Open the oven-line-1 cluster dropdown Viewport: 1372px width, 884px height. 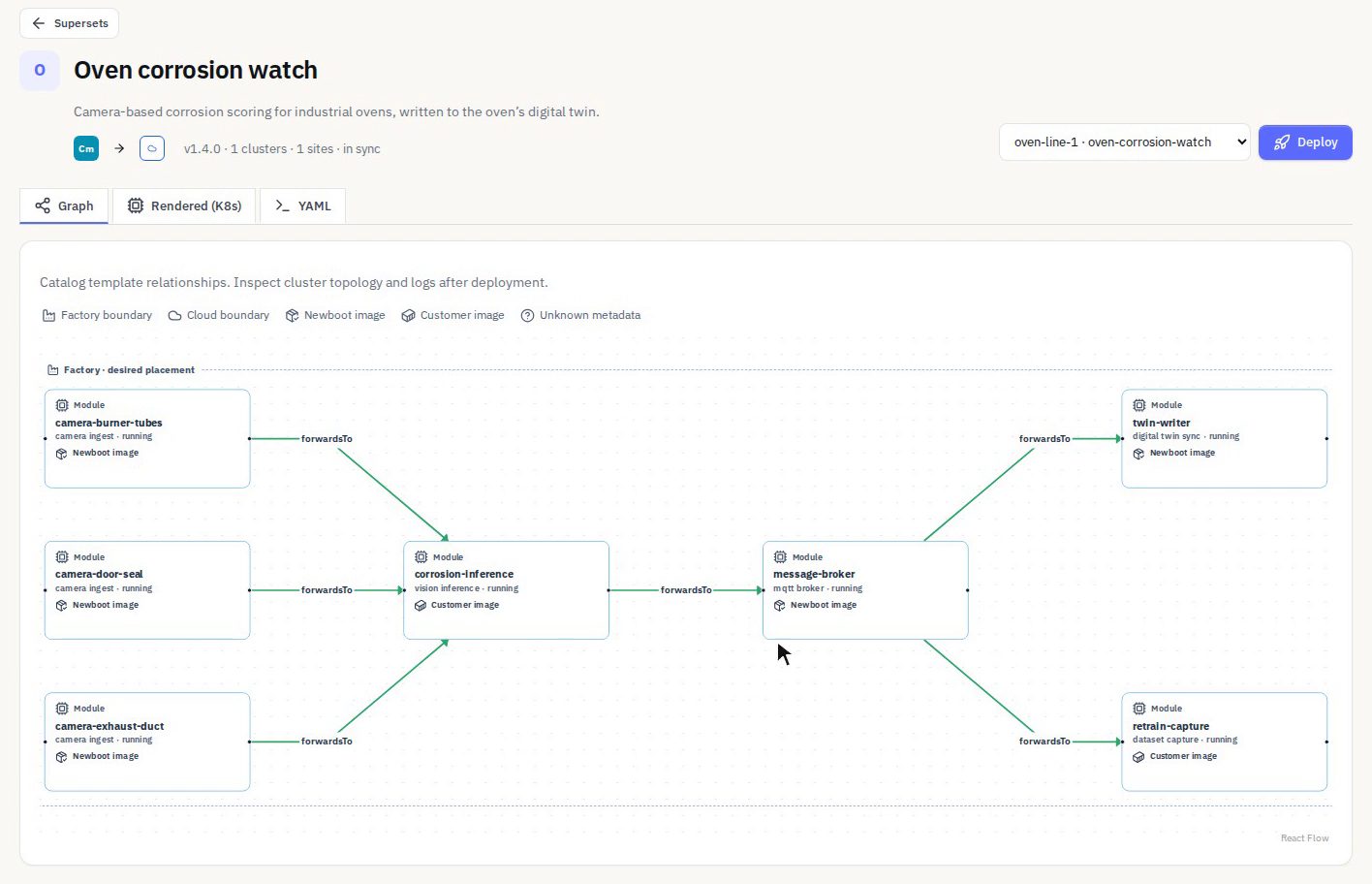pos(1125,142)
